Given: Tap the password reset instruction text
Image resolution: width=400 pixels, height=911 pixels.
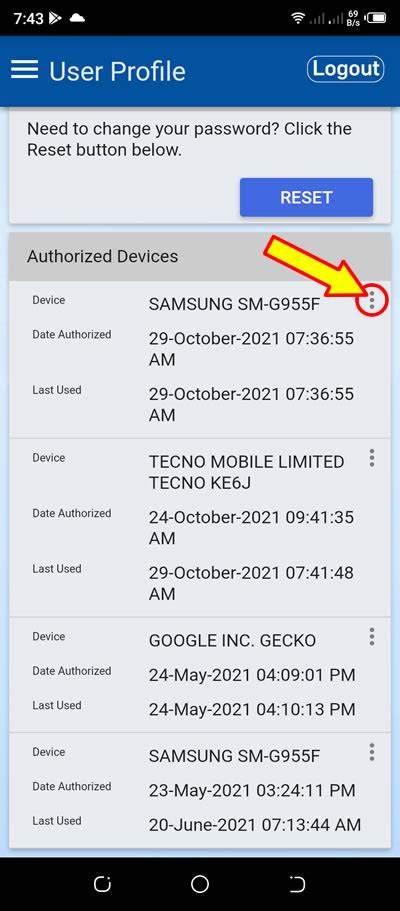Looking at the screenshot, I should click(190, 139).
